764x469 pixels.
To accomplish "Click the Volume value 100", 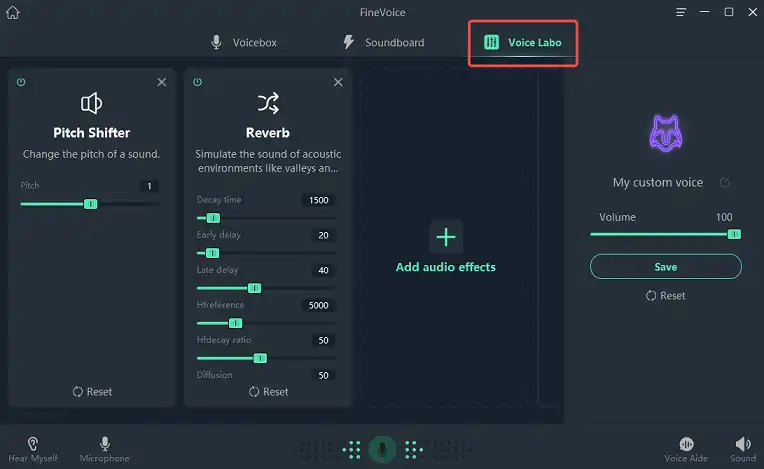I will [724, 217].
